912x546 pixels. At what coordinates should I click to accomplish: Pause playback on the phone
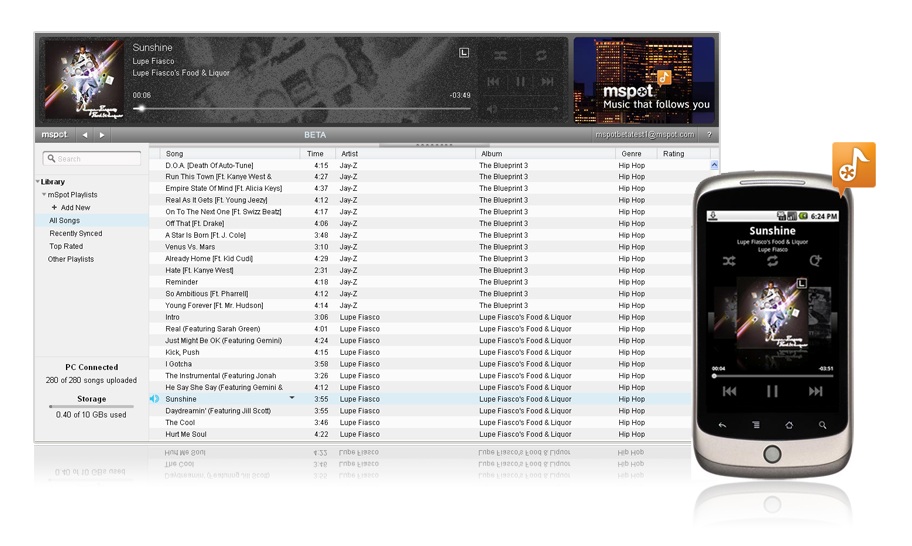[x=772, y=391]
